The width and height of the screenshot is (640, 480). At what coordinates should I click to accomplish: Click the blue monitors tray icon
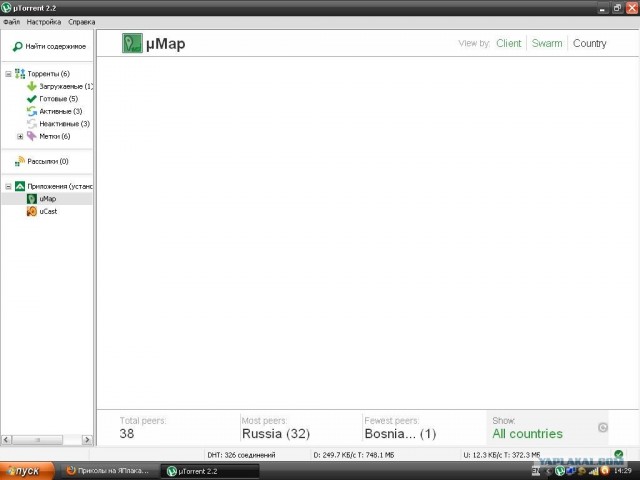pyautogui.click(x=571, y=471)
